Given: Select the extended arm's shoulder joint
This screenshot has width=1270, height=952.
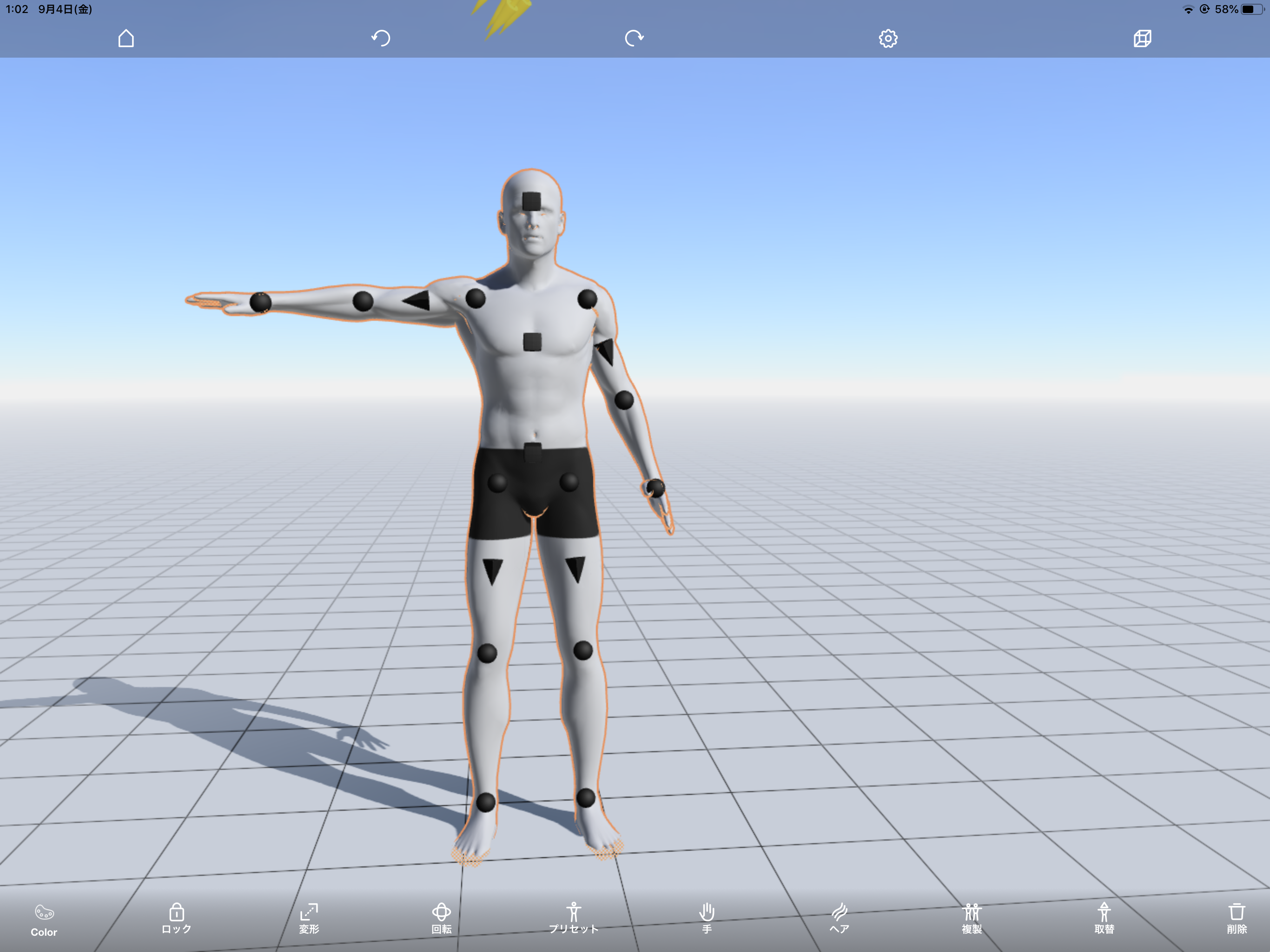Looking at the screenshot, I should 476,298.
